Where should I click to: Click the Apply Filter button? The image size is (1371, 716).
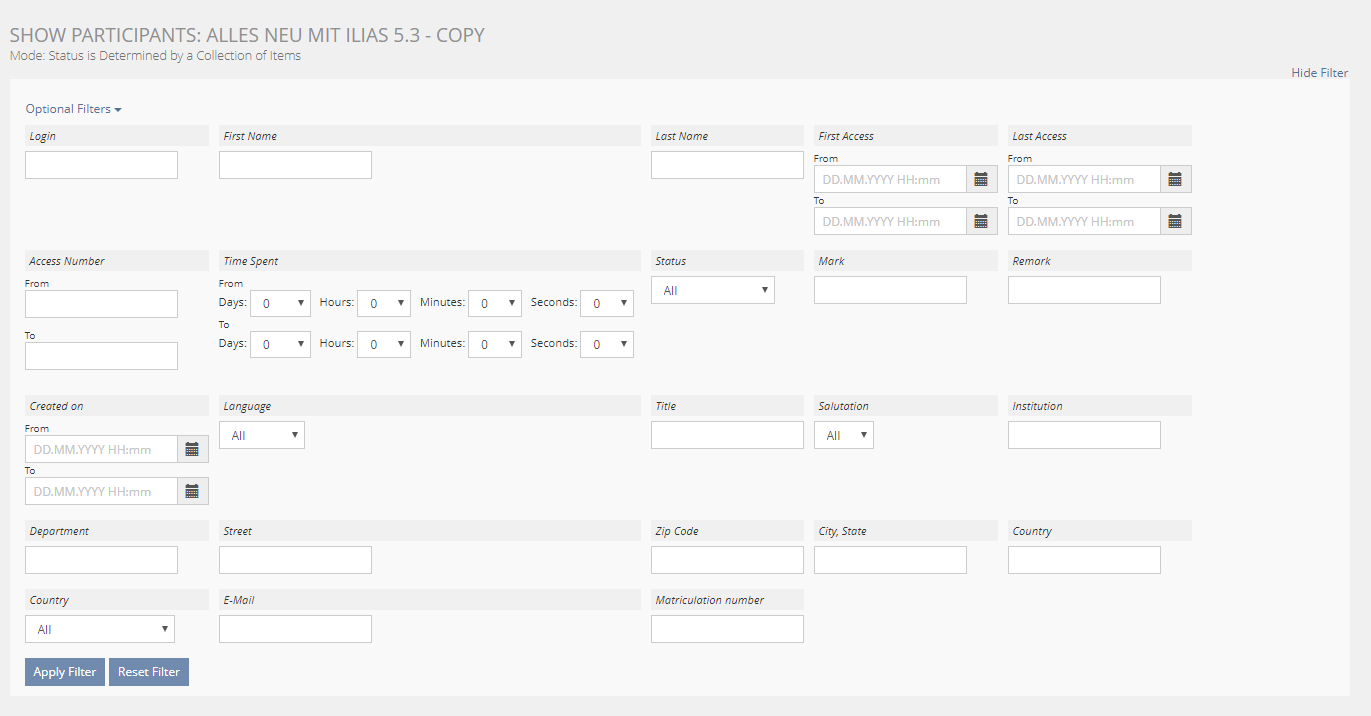[x=65, y=672]
